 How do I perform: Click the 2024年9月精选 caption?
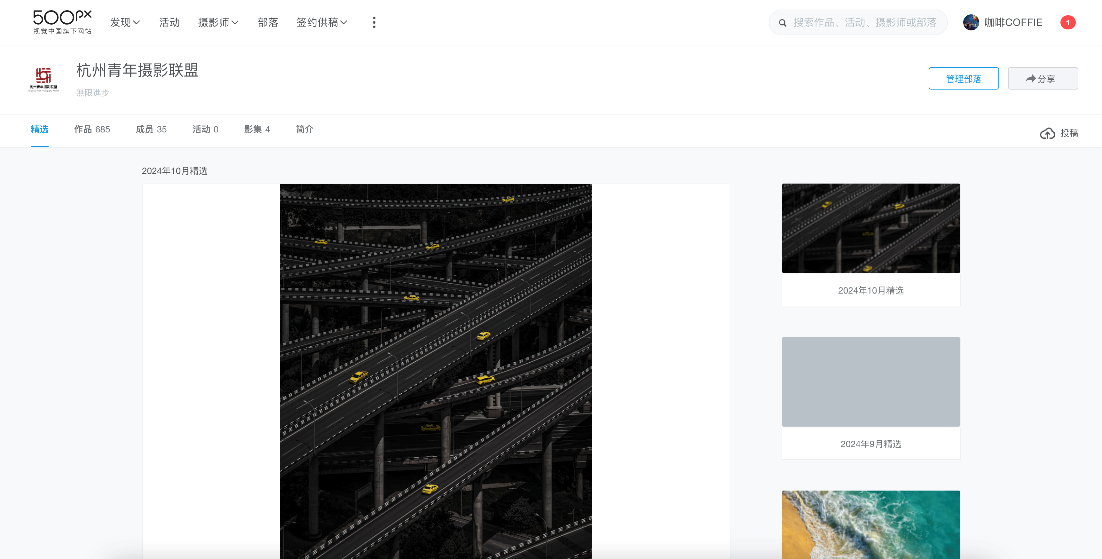[871, 444]
